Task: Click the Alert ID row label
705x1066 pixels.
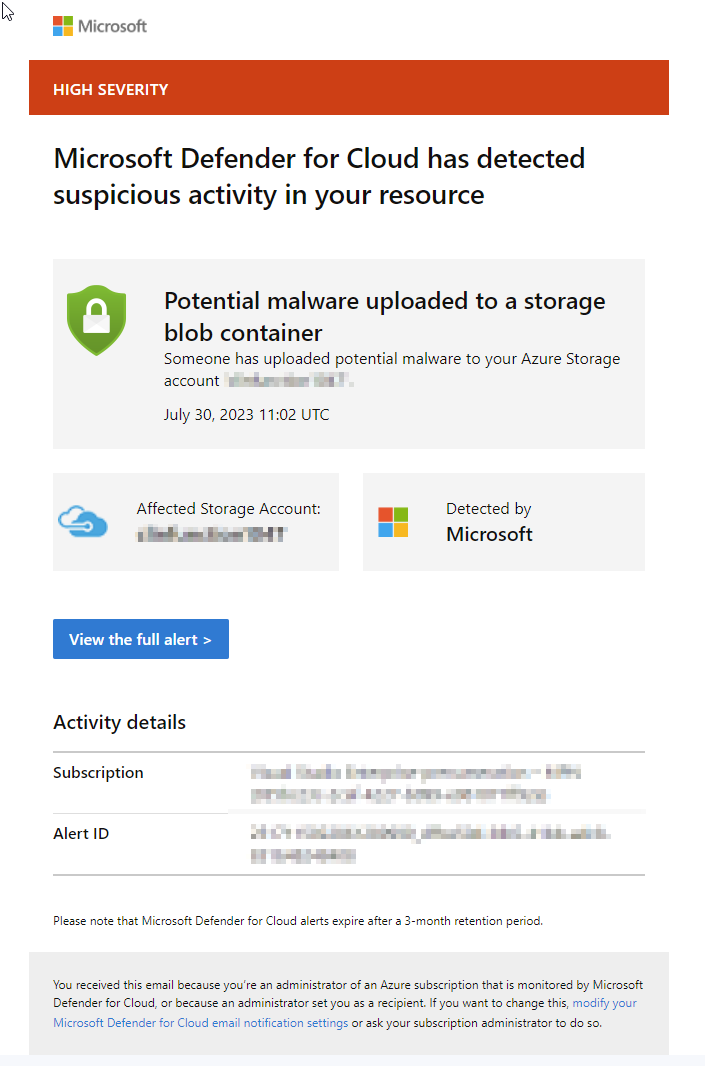Action: coord(81,833)
